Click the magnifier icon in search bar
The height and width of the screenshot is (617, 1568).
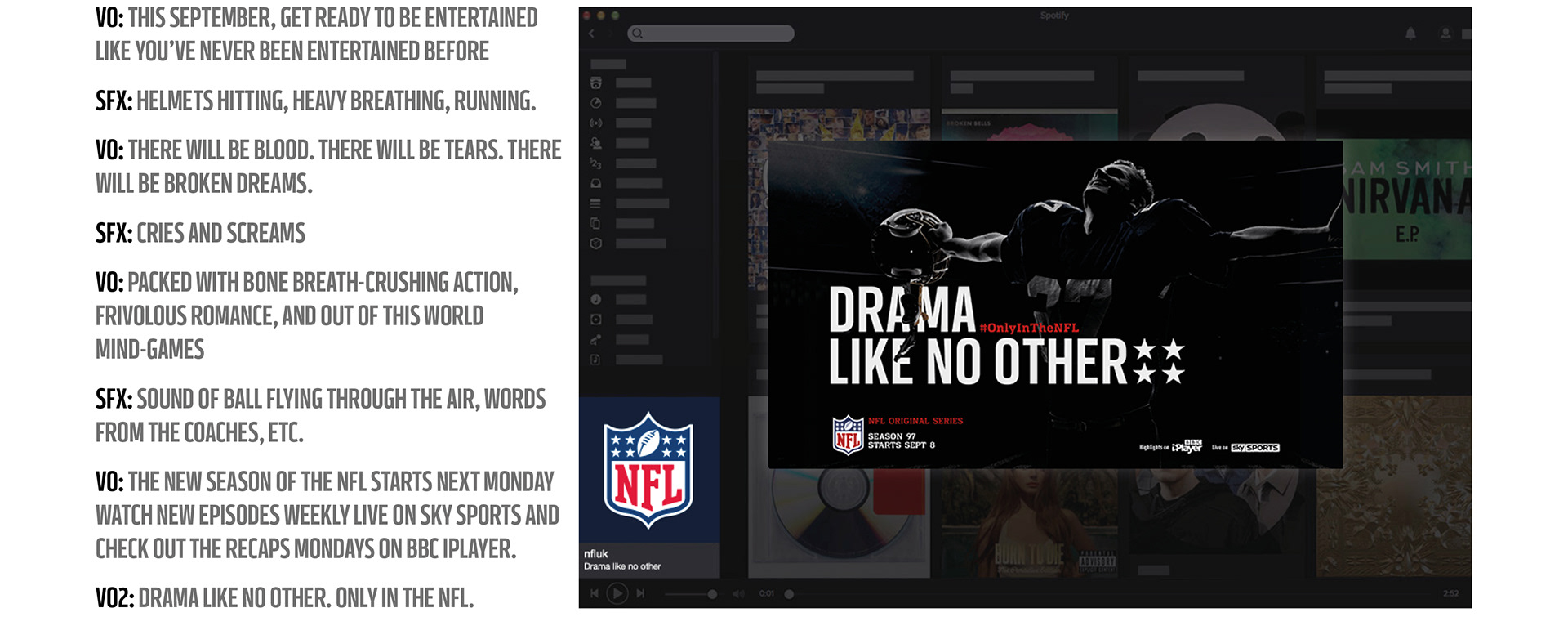click(638, 34)
